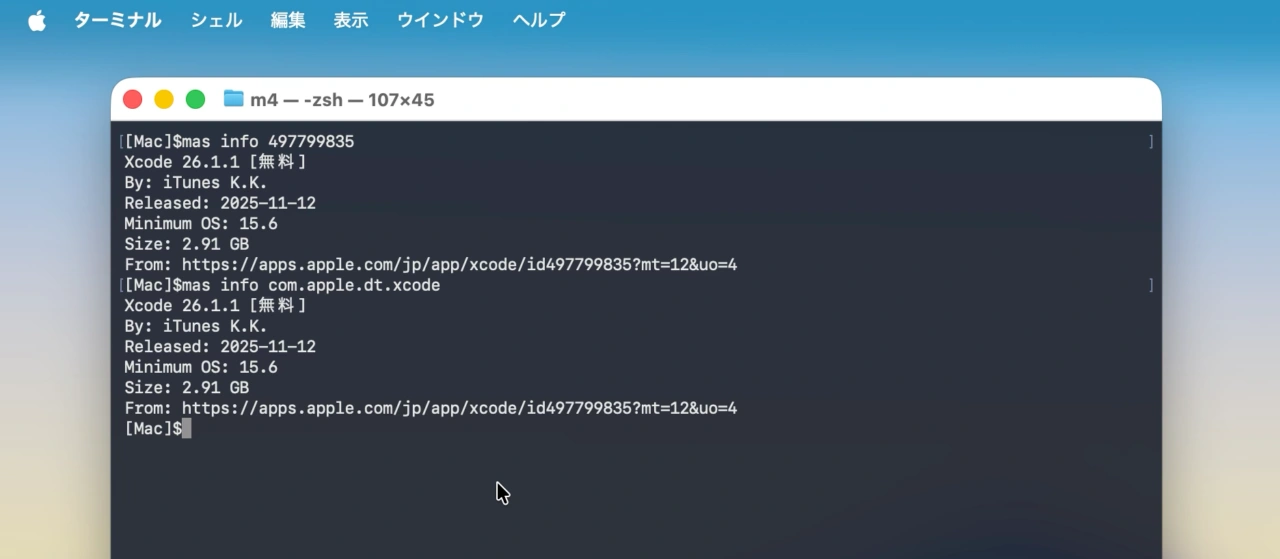This screenshot has width=1280, height=559.
Task: Close the Terminal window with red button
Action: click(132, 99)
